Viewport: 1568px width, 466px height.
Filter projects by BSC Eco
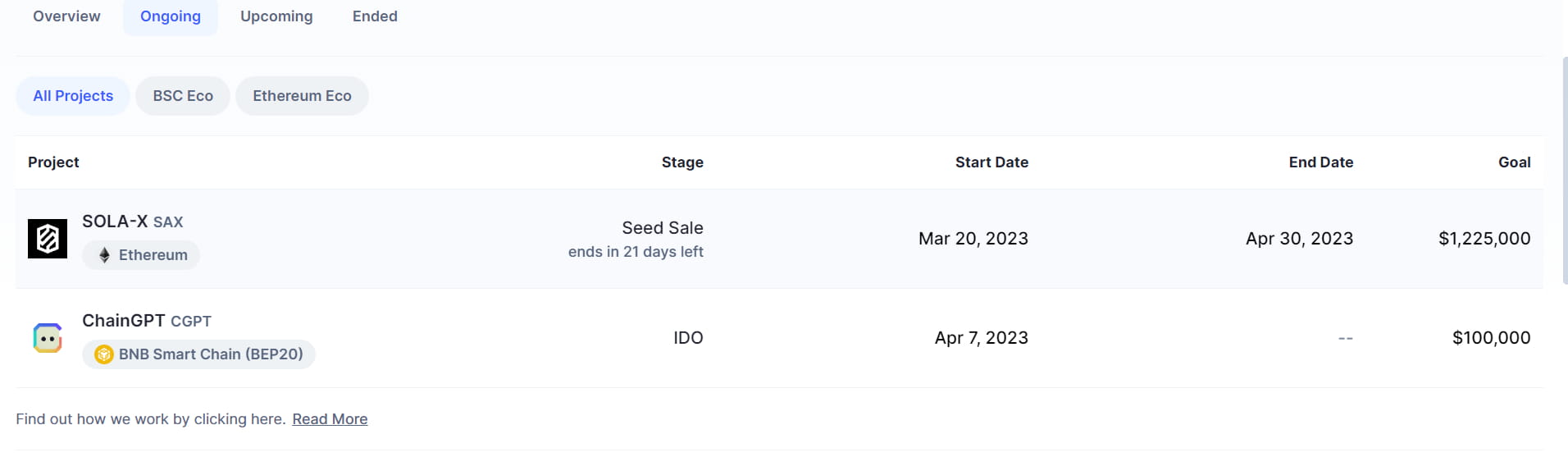pyautogui.click(x=183, y=96)
